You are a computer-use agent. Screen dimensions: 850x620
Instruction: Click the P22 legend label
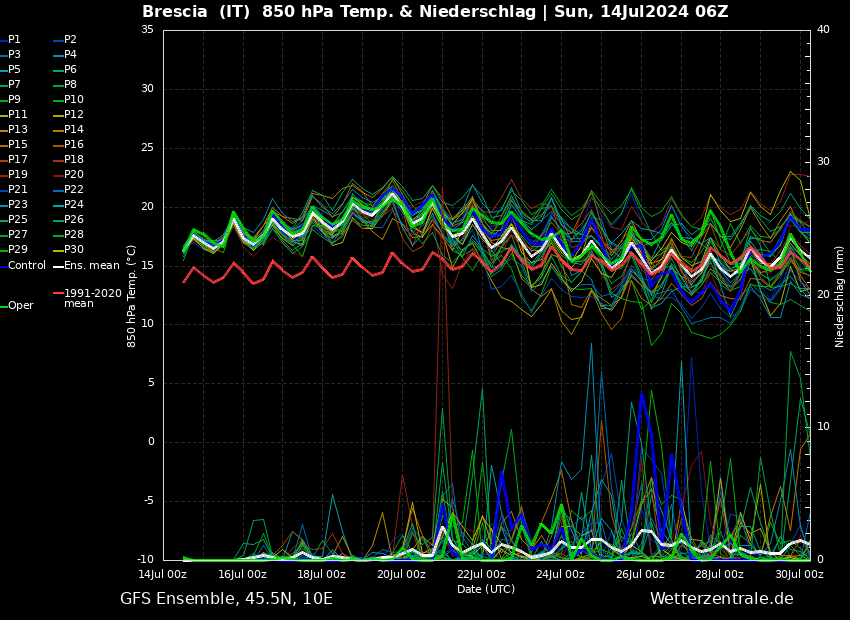click(74, 190)
